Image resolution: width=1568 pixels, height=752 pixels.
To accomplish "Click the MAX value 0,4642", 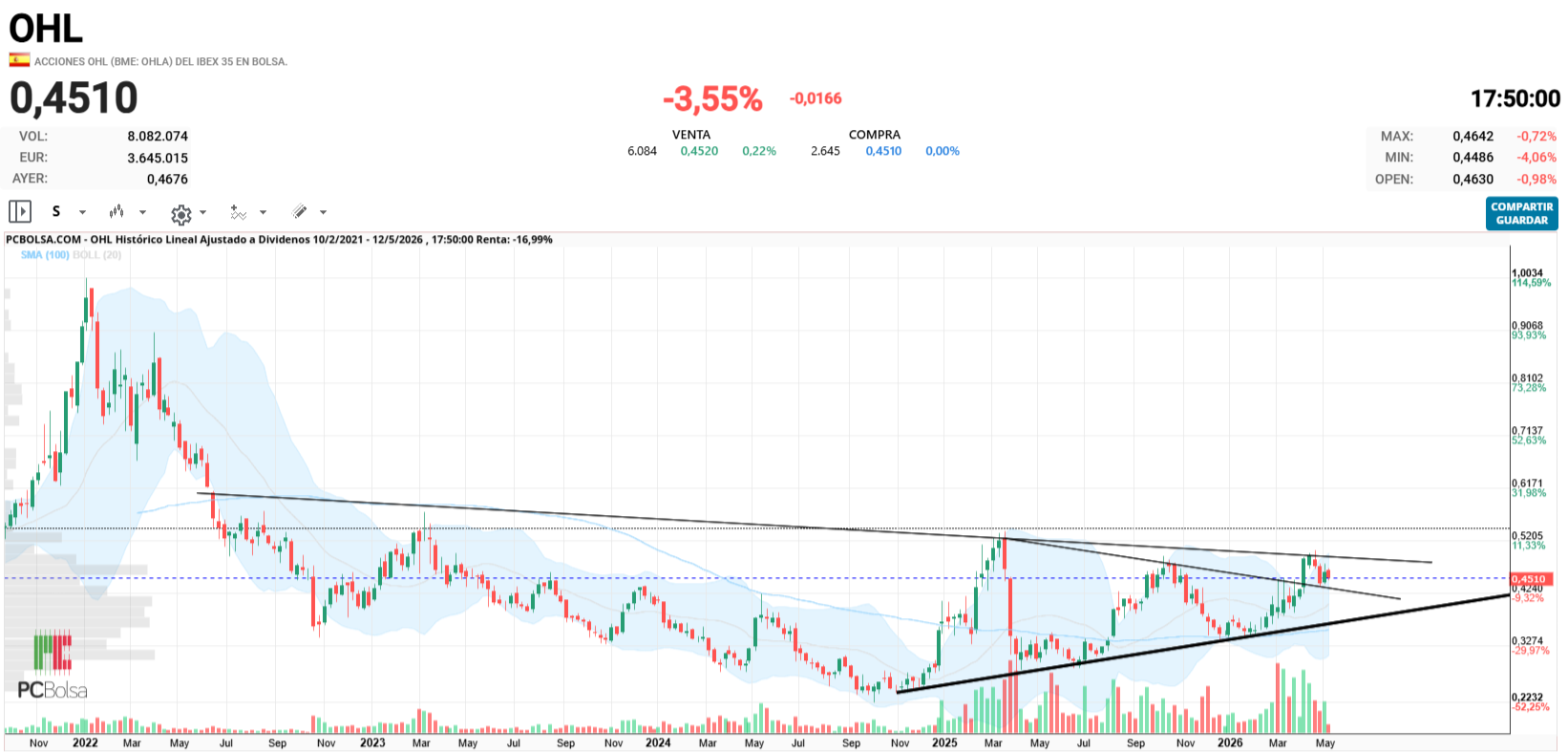I will [x=1473, y=137].
